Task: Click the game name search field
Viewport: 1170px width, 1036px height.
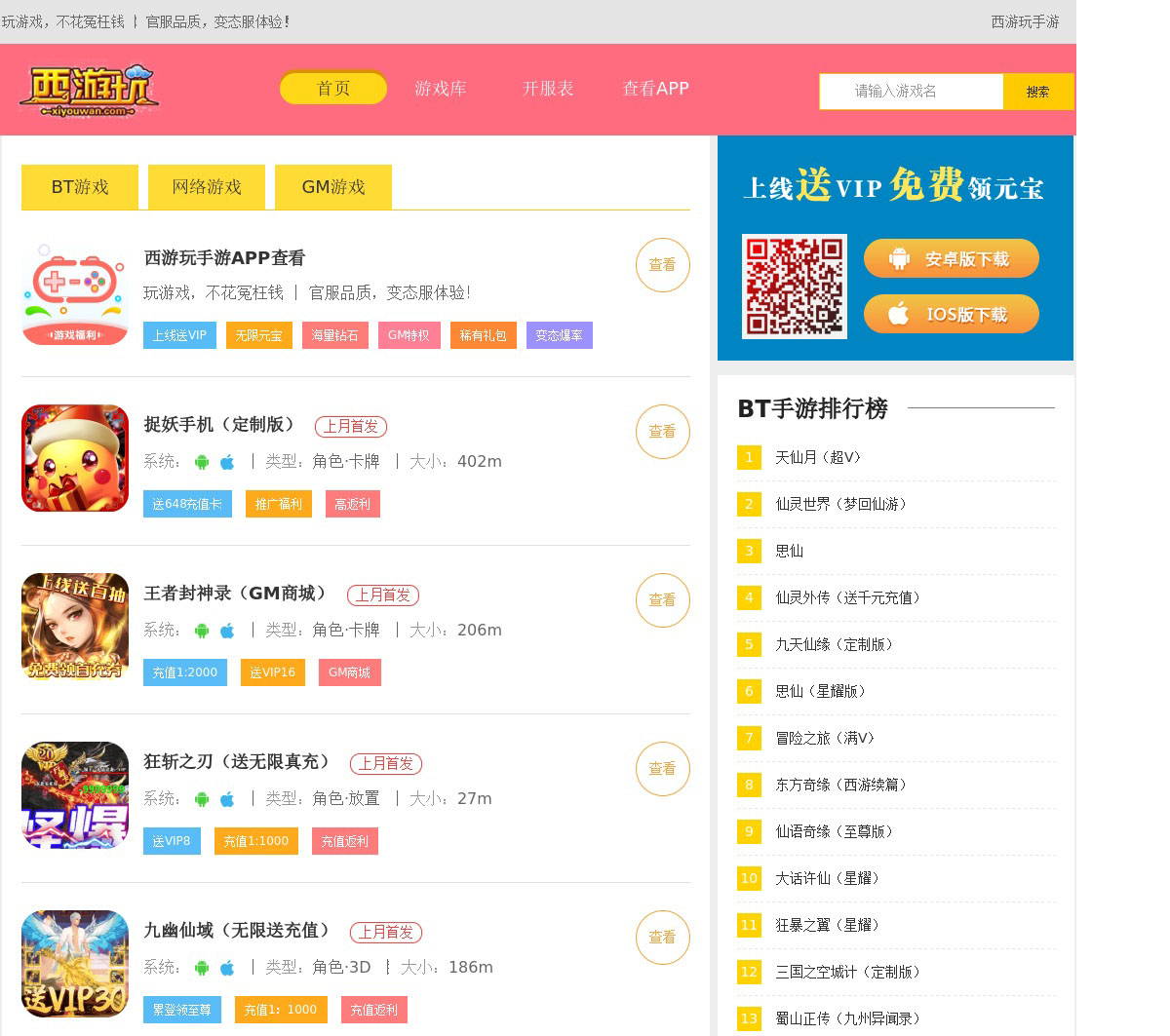Action: point(912,92)
